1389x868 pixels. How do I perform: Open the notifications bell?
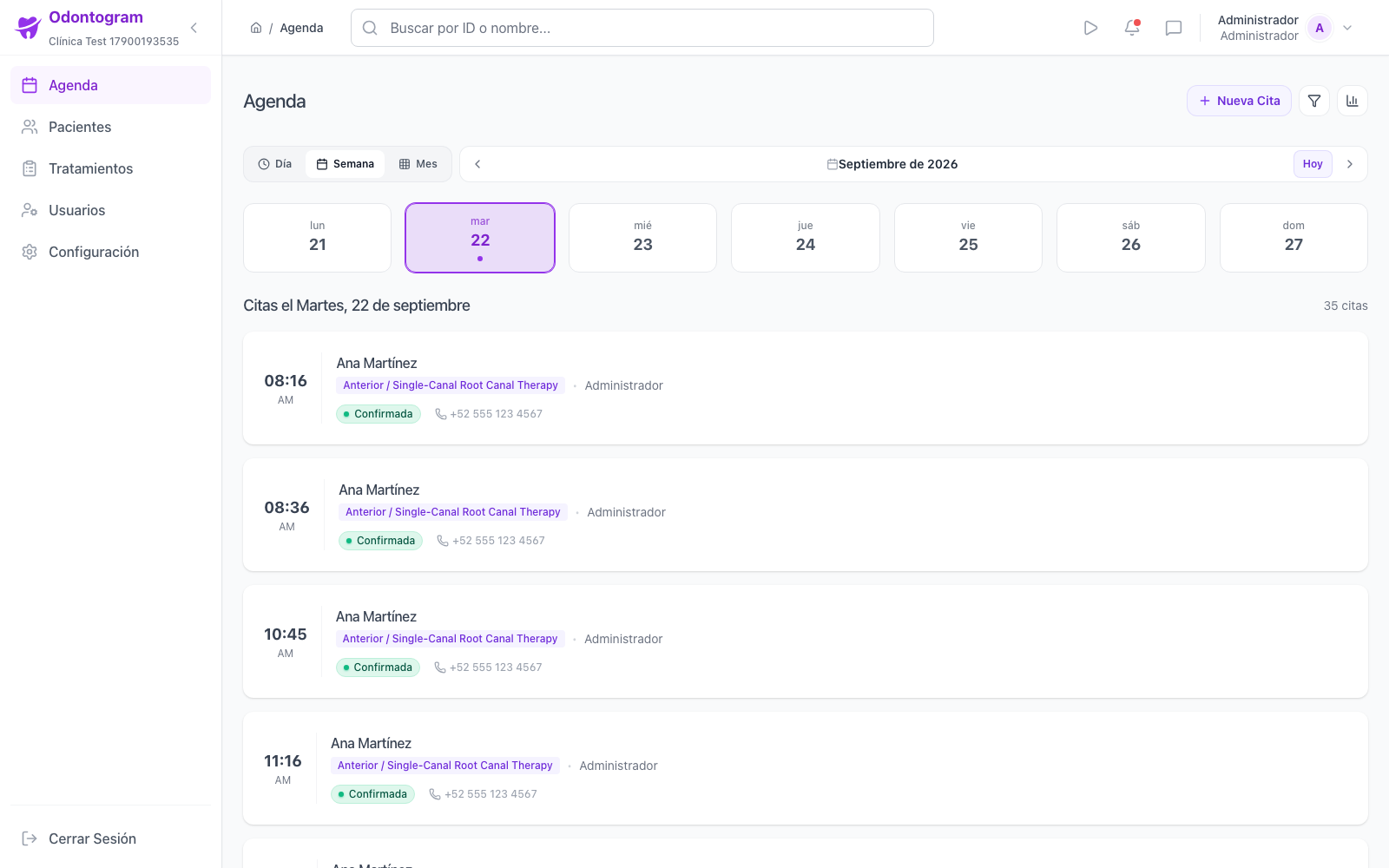1132,28
